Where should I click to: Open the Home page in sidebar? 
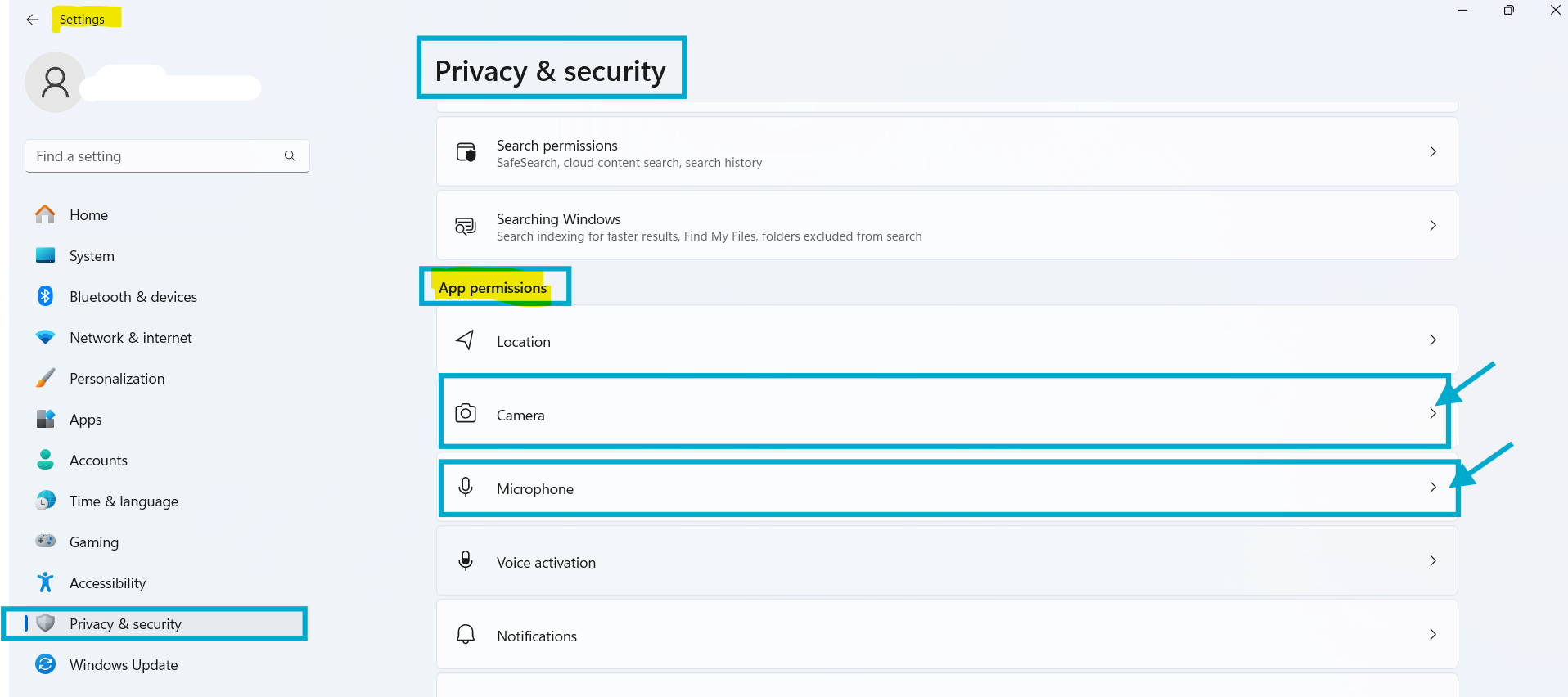point(89,215)
